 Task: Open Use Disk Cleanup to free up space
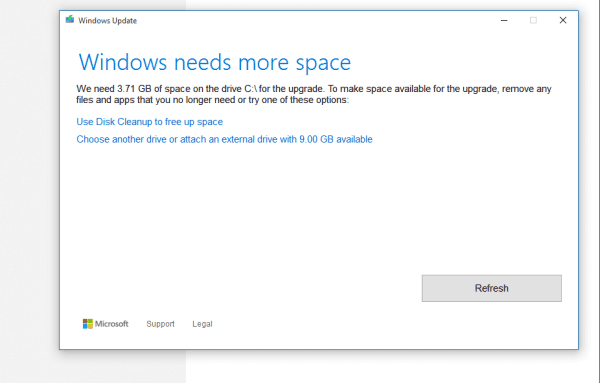pyautogui.click(x=150, y=122)
